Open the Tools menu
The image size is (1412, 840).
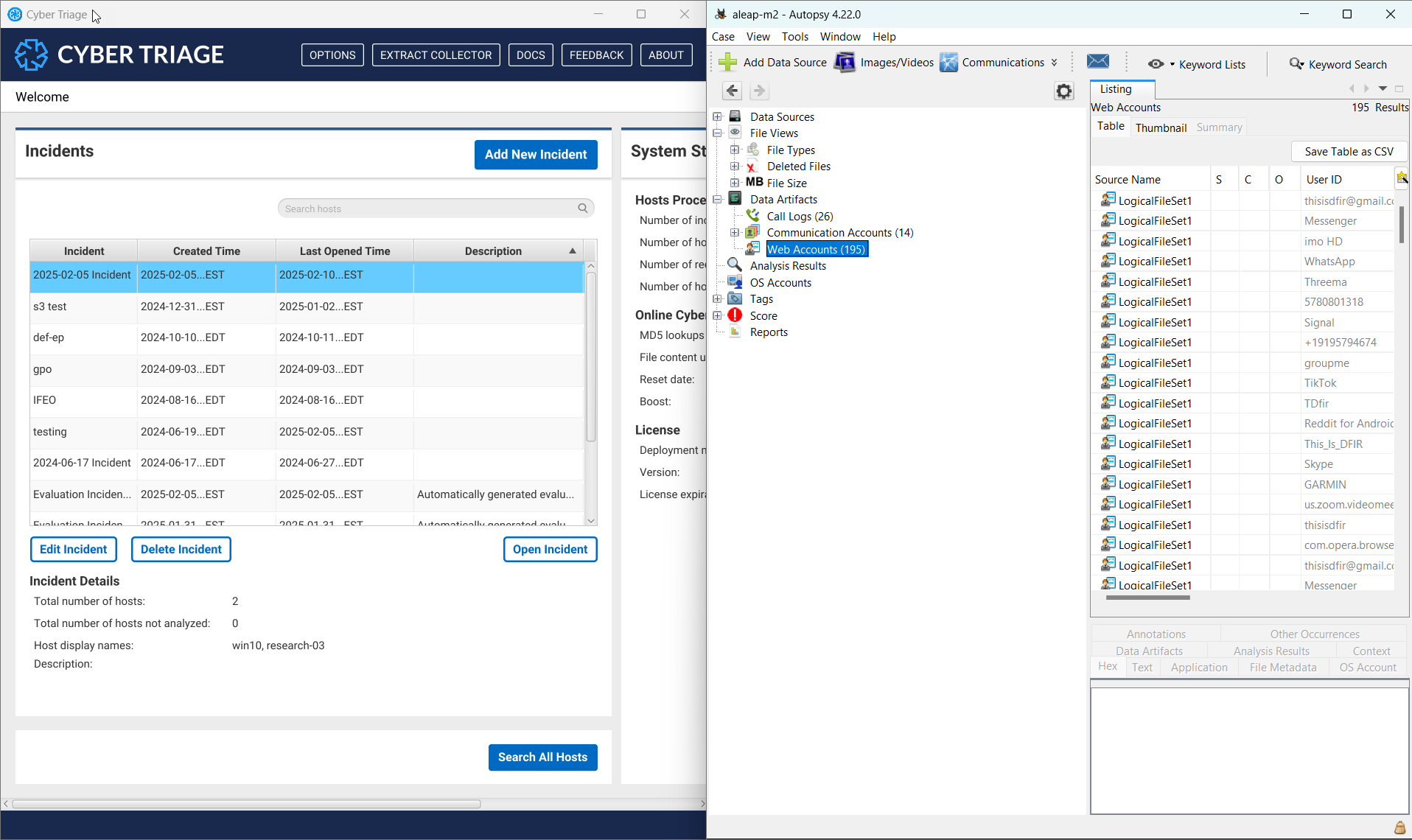click(794, 37)
